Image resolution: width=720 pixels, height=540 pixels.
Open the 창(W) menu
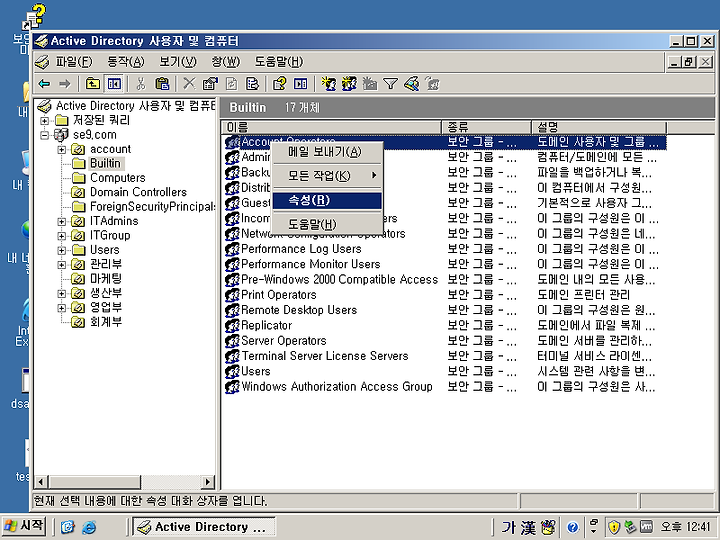225,62
